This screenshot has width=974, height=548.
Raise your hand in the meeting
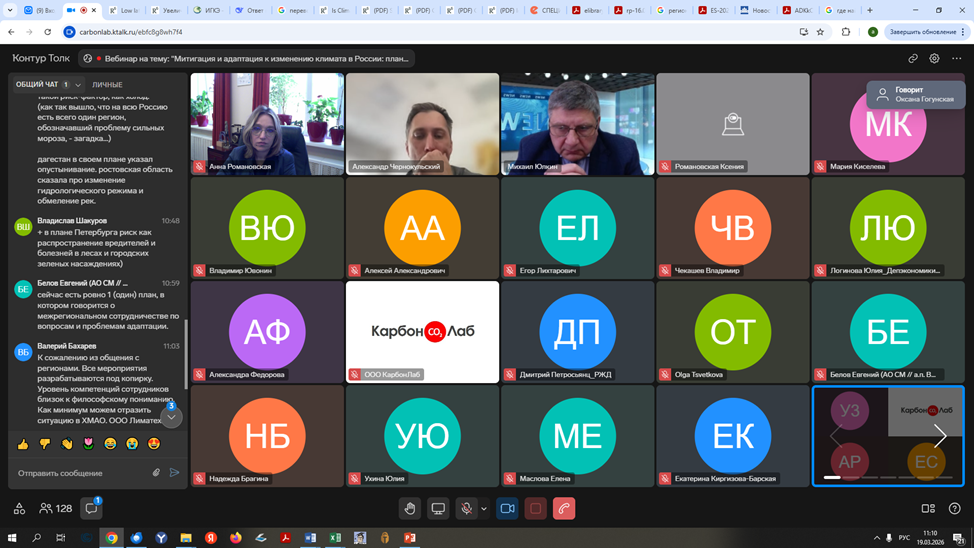click(x=410, y=509)
